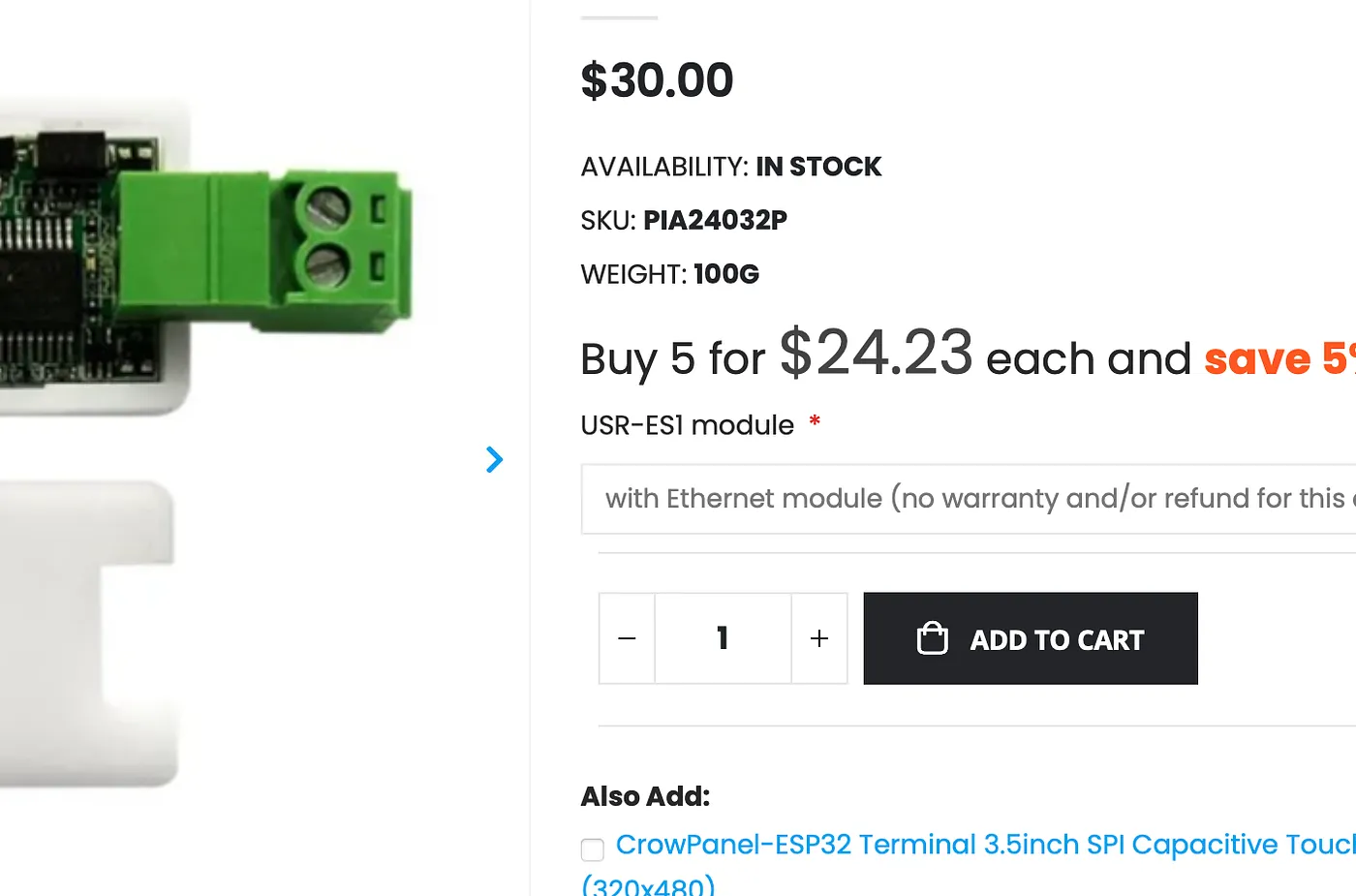Click the USR-ES1 module field label

click(687, 425)
